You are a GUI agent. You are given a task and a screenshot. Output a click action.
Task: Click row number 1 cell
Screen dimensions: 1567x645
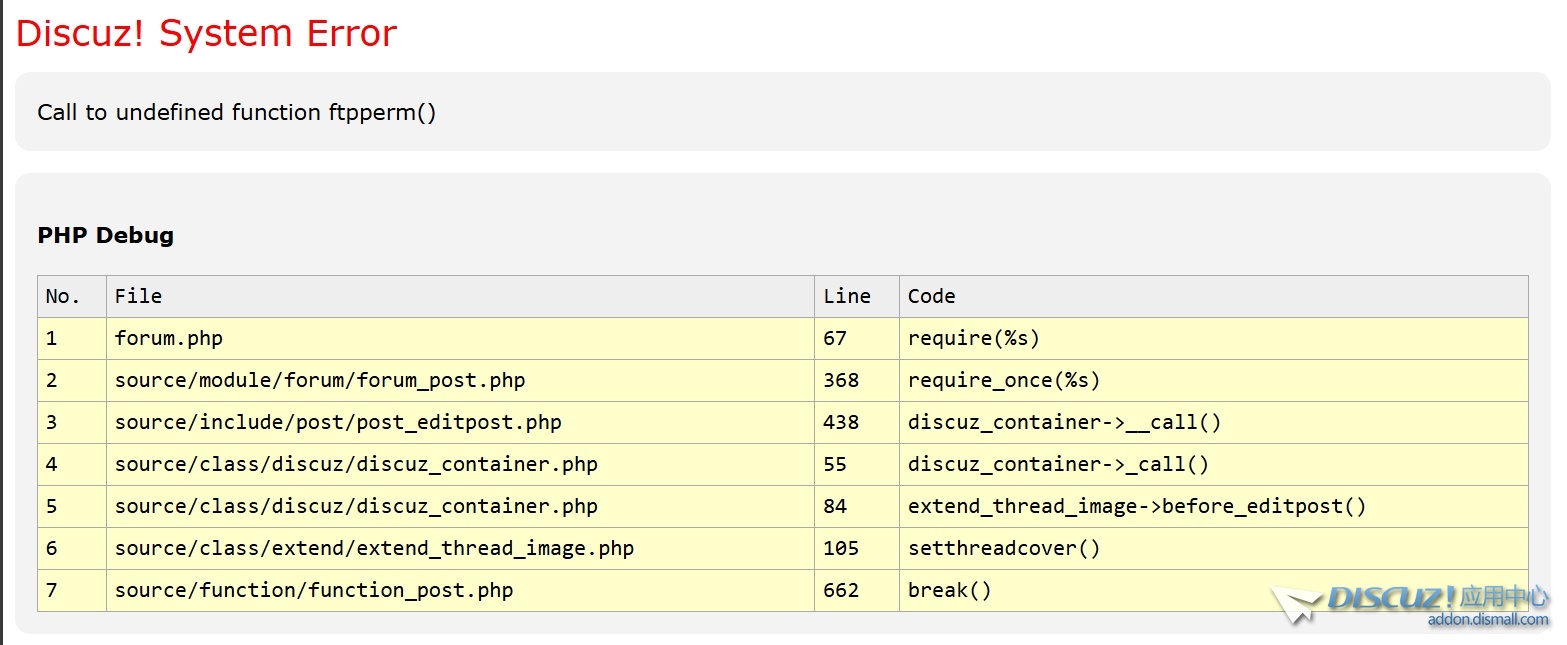click(72, 339)
